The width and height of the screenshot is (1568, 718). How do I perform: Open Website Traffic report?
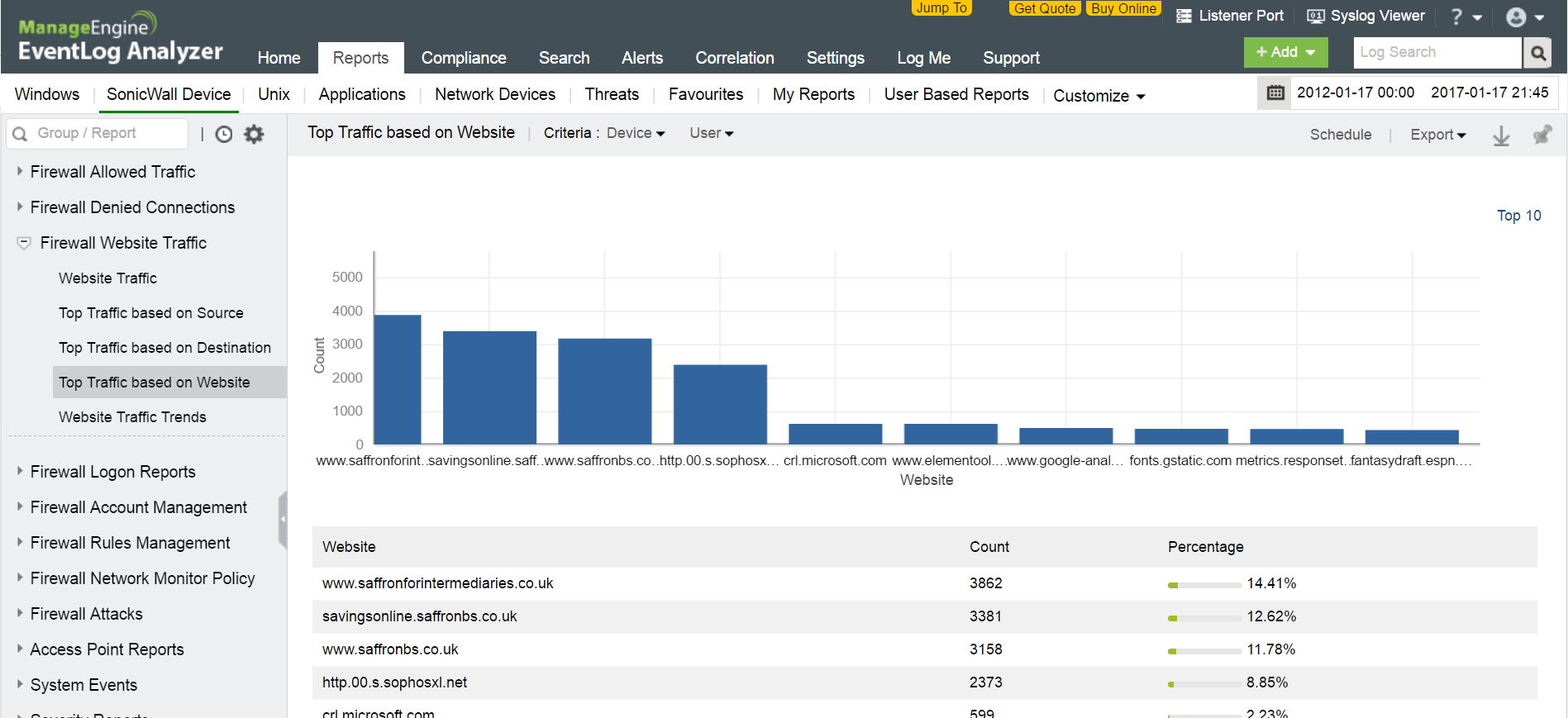[107, 278]
